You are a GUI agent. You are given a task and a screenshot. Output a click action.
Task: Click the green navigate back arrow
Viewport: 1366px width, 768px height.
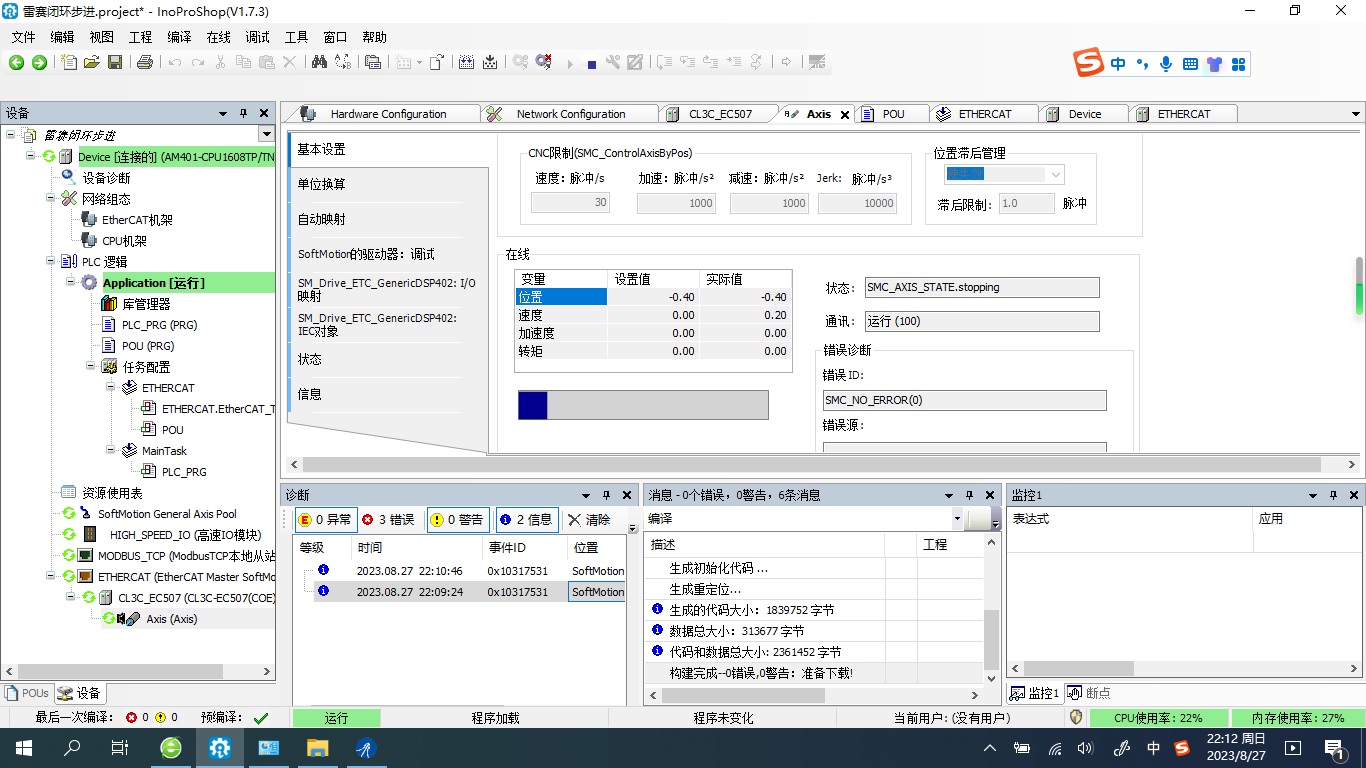(16, 62)
